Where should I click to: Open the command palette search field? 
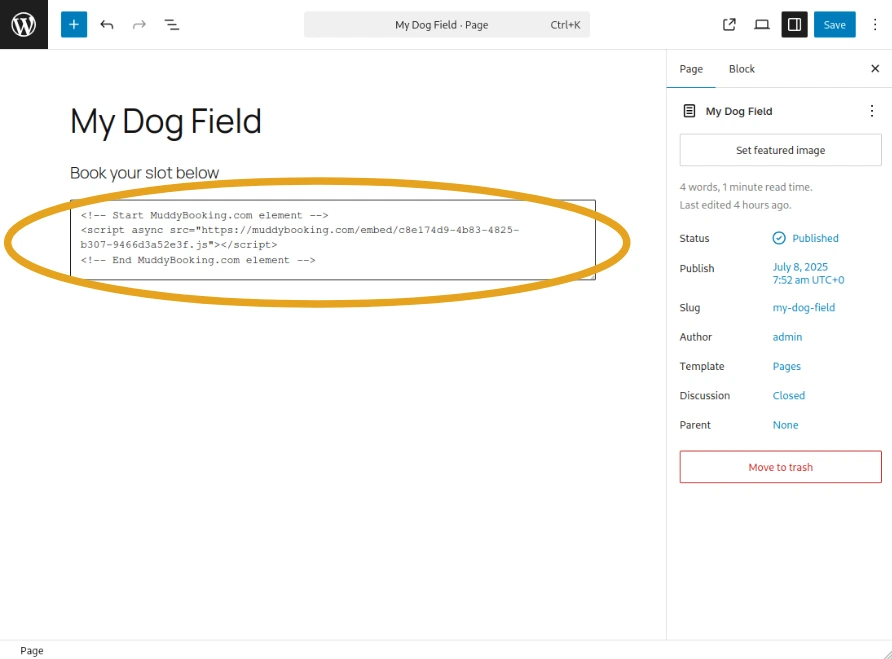pyautogui.click(x=446, y=24)
